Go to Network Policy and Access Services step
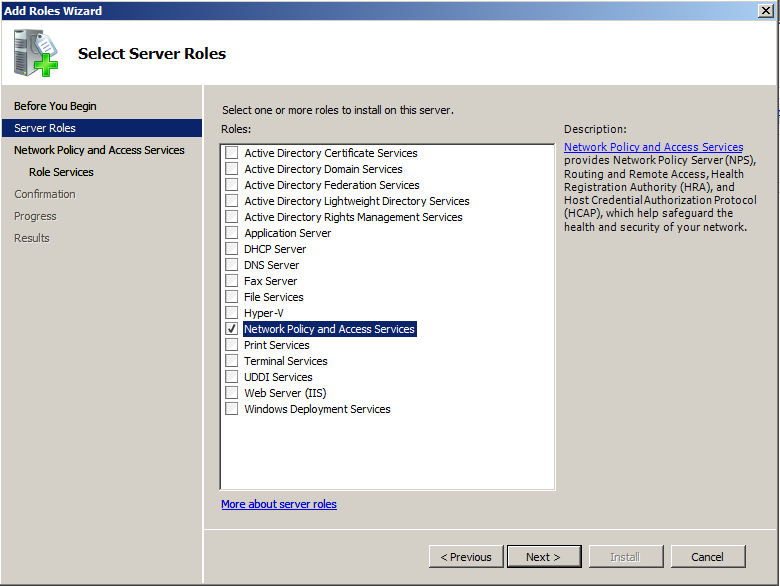Screen dimensions: 780x586 [99, 150]
